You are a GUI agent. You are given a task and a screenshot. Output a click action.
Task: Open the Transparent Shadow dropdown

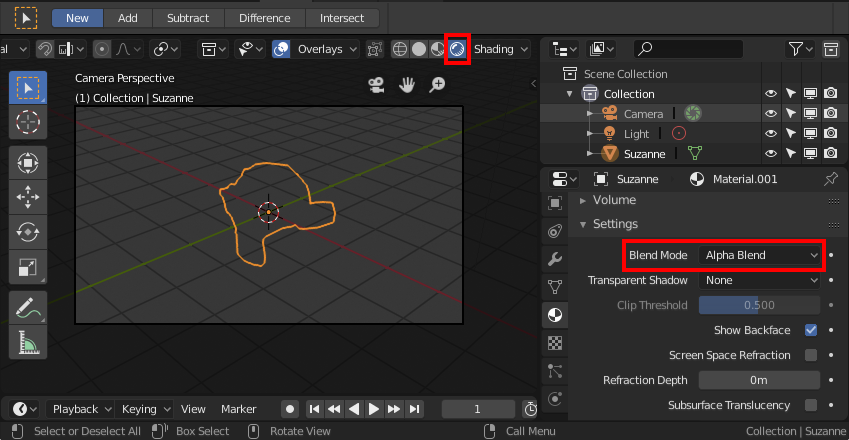point(760,280)
